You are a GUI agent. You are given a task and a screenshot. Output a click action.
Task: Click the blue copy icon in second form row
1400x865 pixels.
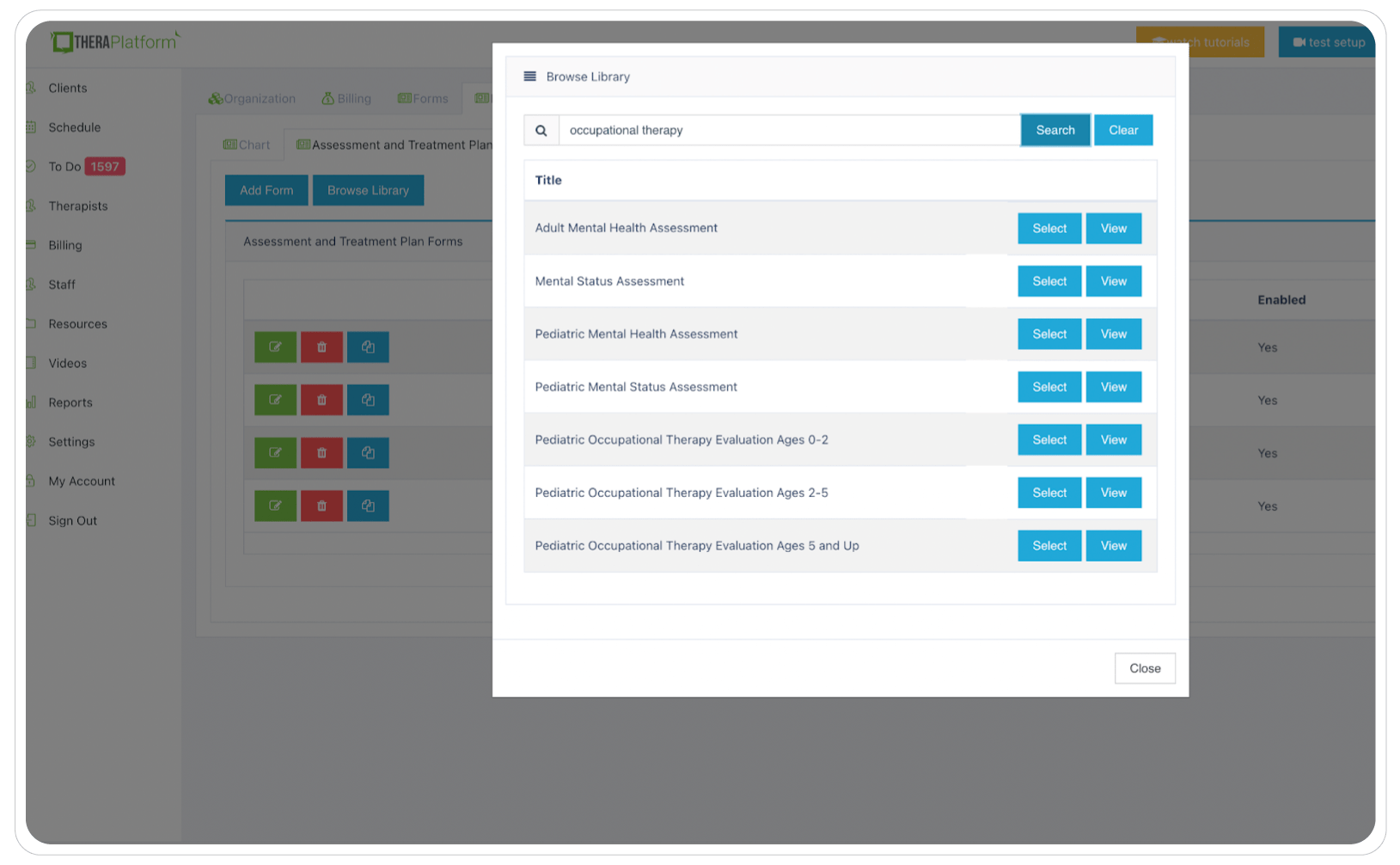point(368,400)
